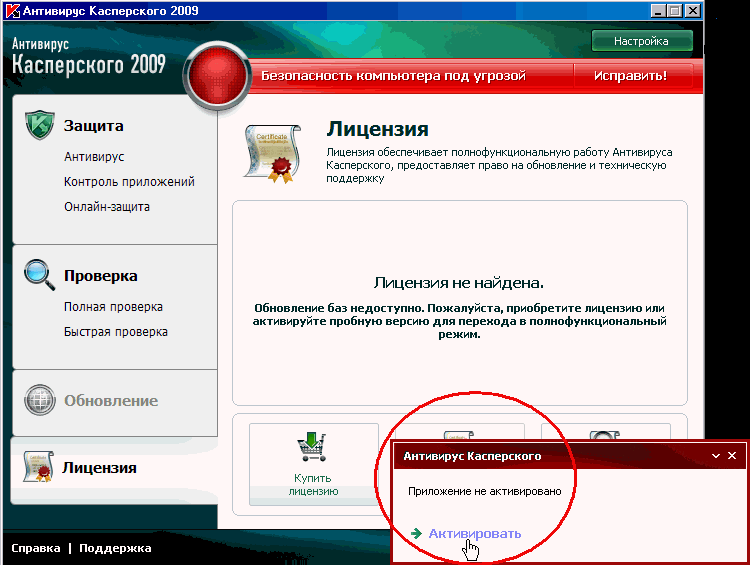Click the red status indicator light

point(217,75)
